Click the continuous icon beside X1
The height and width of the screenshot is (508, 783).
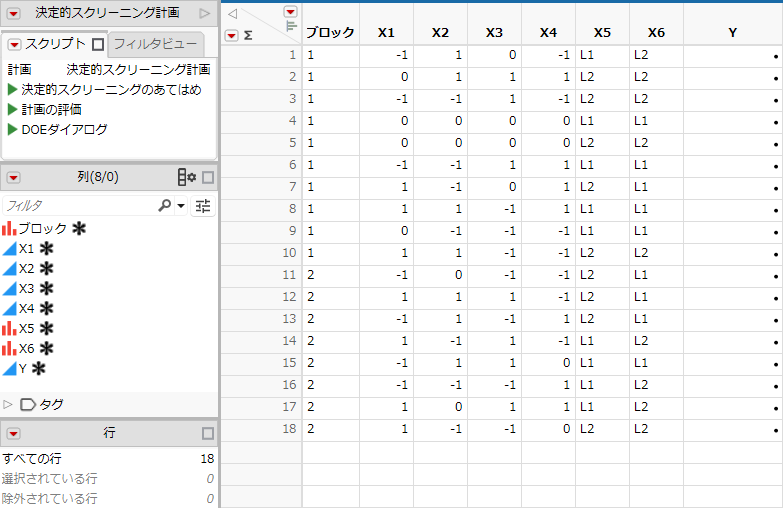point(9,248)
